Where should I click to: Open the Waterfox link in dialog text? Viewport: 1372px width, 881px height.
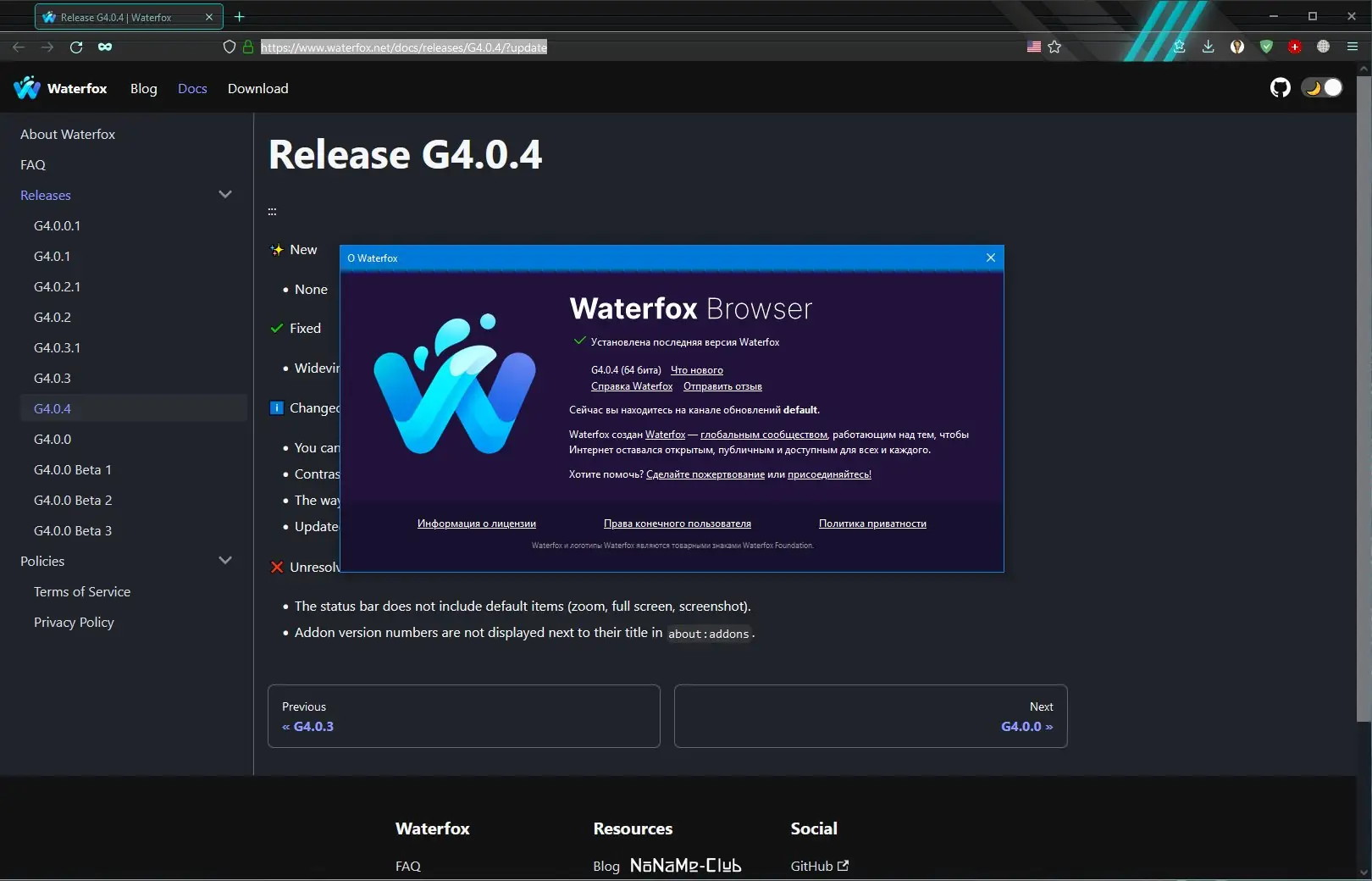click(x=665, y=435)
